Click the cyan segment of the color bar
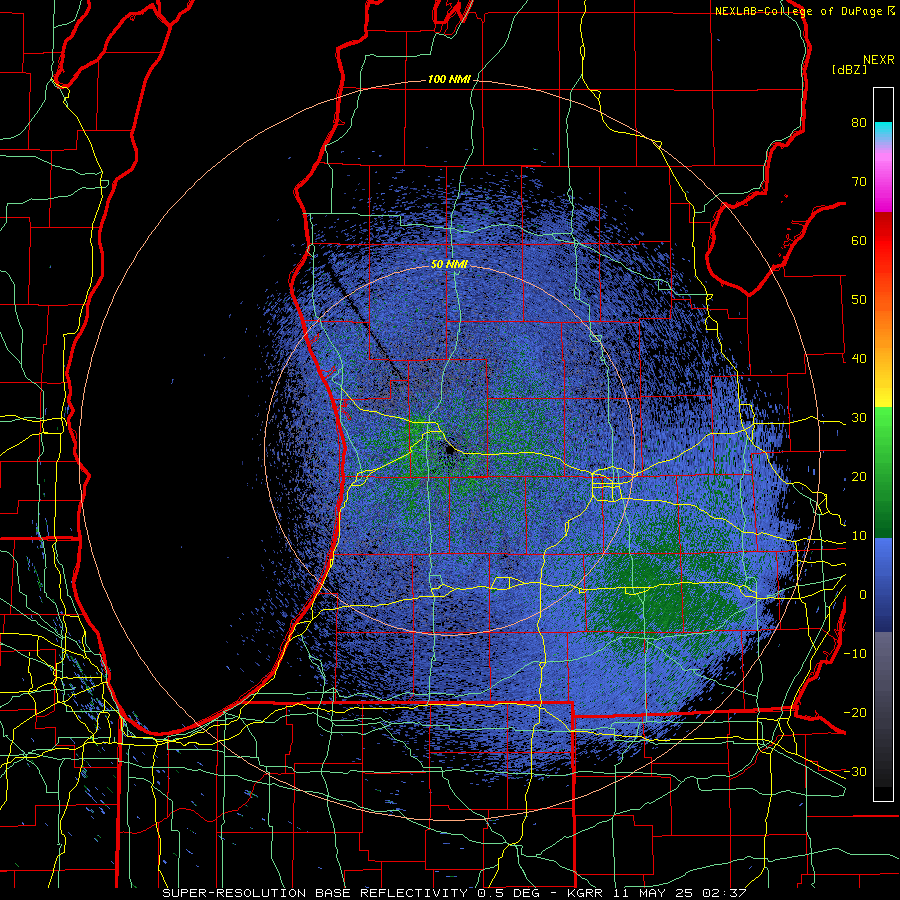 point(883,129)
